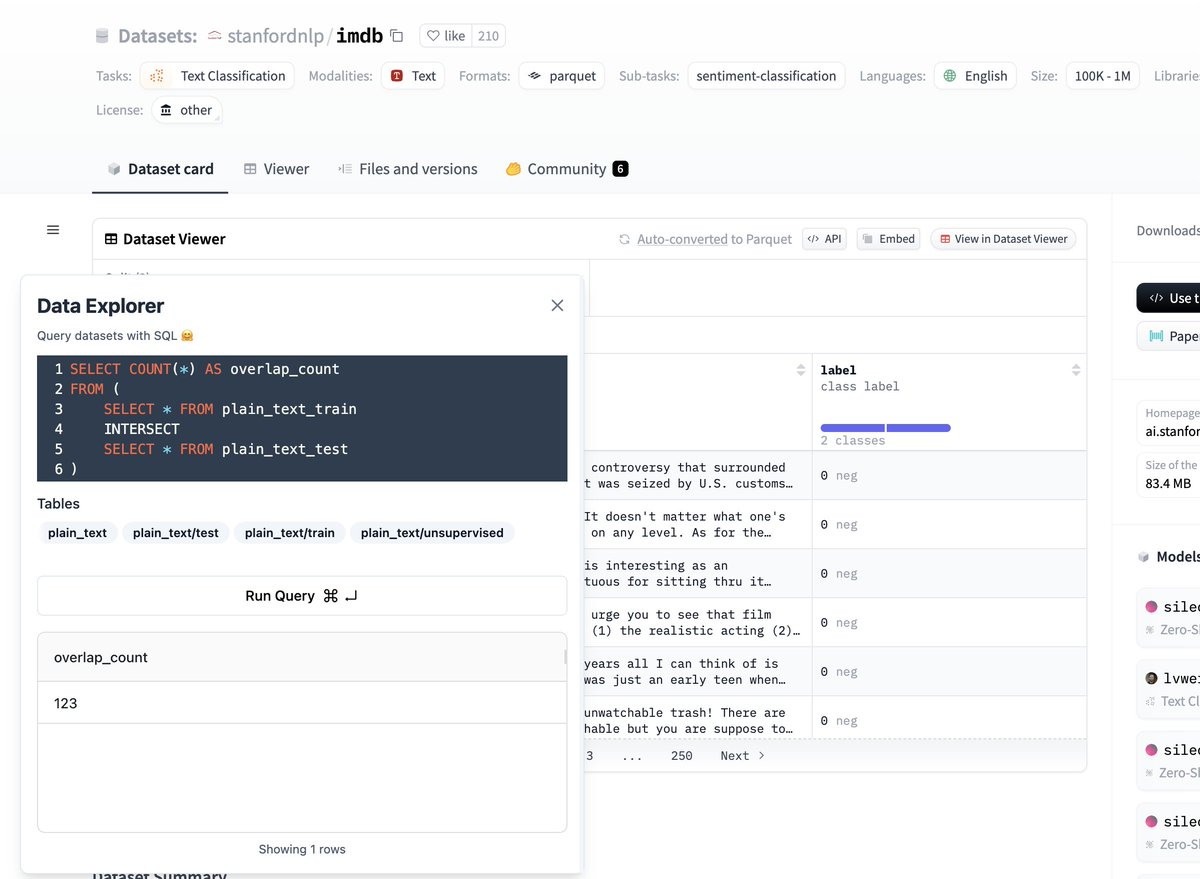Click the API button
Viewport: 1200px width, 879px height.
pos(825,239)
